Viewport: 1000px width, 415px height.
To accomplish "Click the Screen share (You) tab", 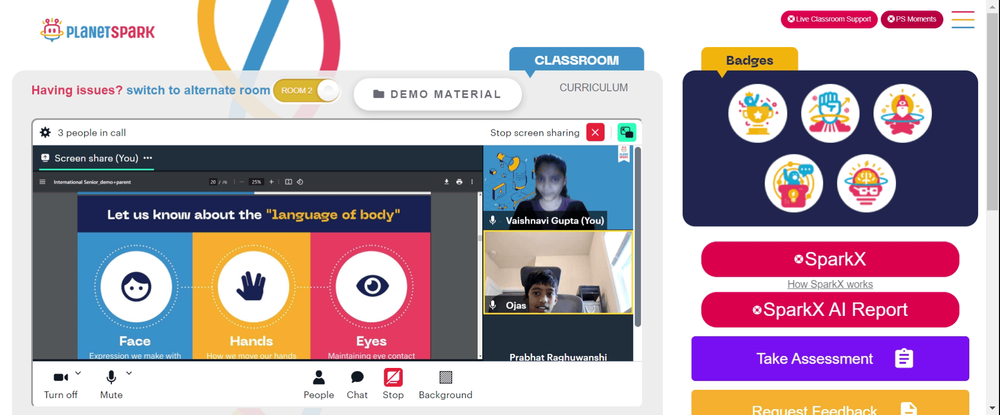I will pos(96,158).
